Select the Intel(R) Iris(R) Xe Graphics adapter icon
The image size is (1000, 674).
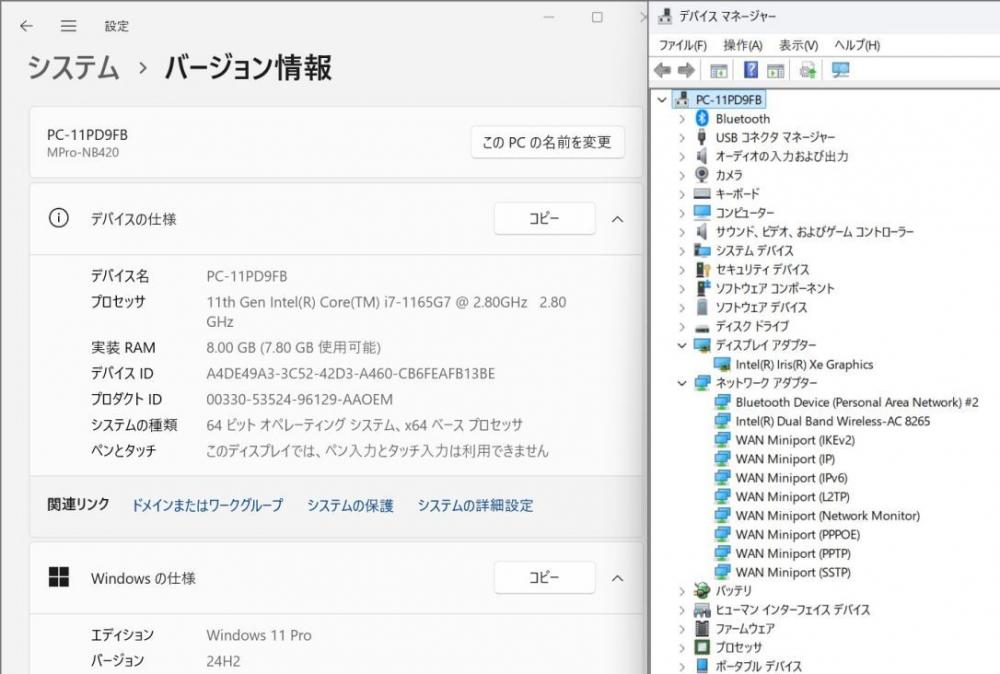[723, 364]
